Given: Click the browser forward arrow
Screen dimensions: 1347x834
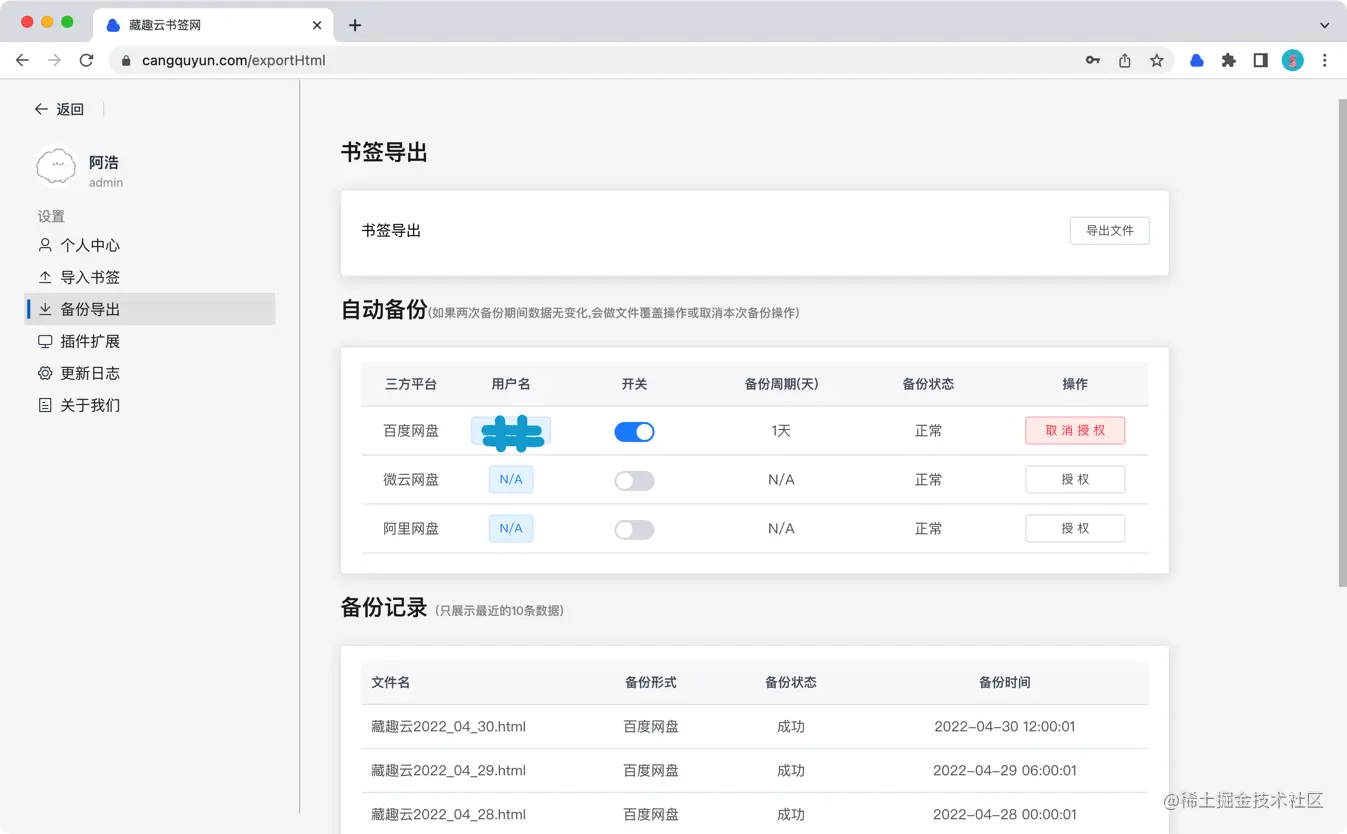Looking at the screenshot, I should (x=54, y=60).
